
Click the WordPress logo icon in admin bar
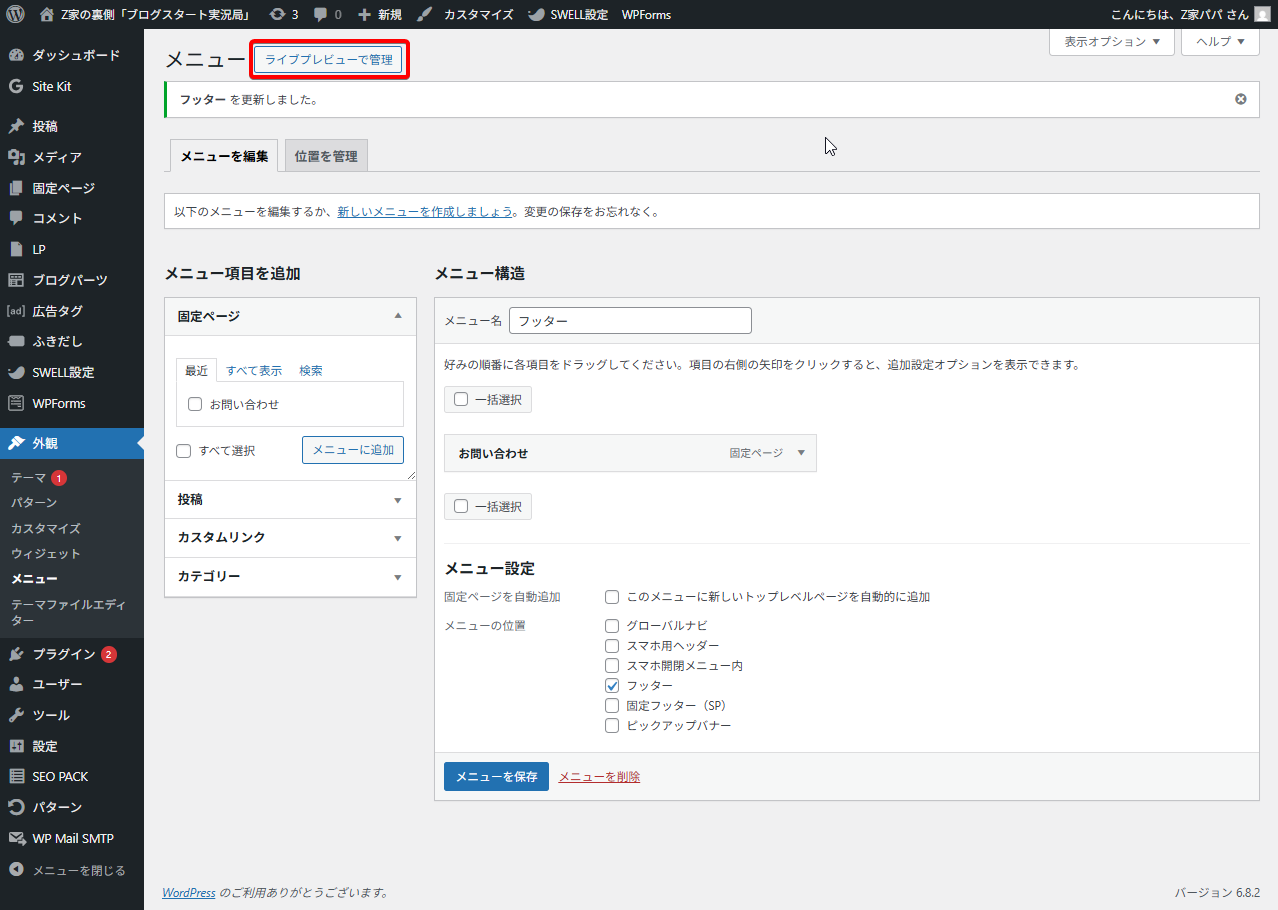coord(15,15)
